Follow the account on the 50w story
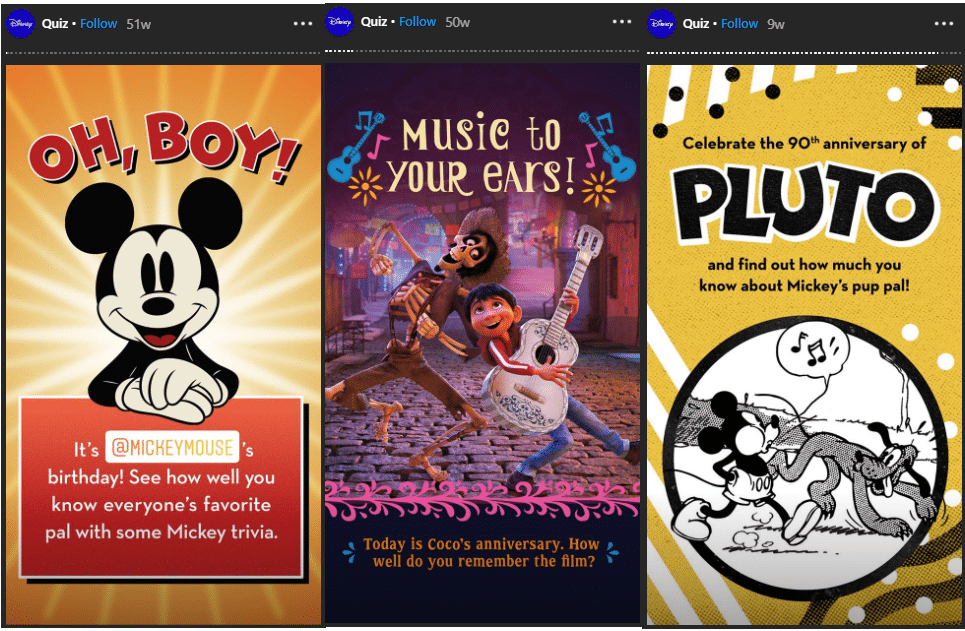Viewport: 965px width, 631px height. 417,22
